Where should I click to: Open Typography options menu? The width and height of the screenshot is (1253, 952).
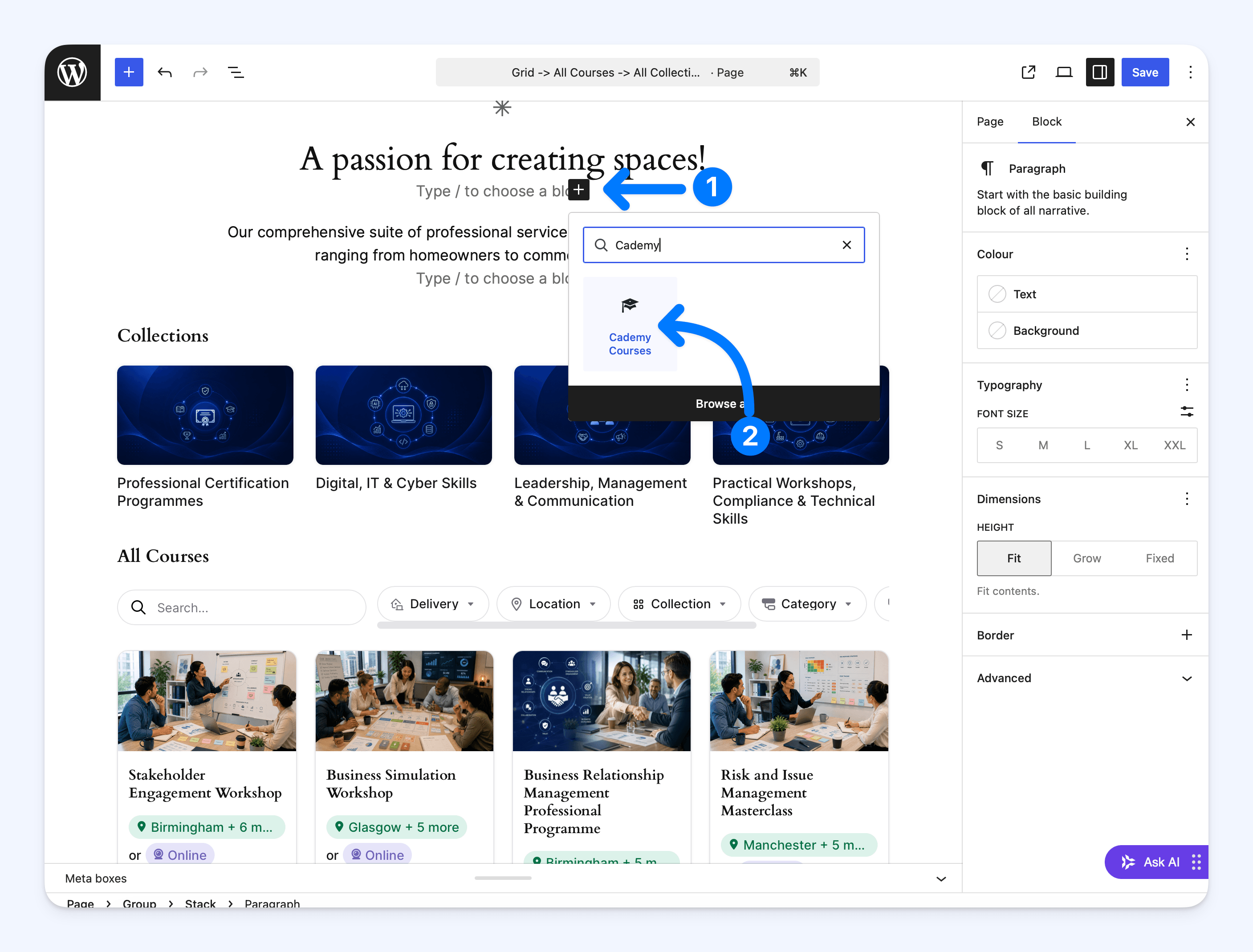click(x=1187, y=385)
